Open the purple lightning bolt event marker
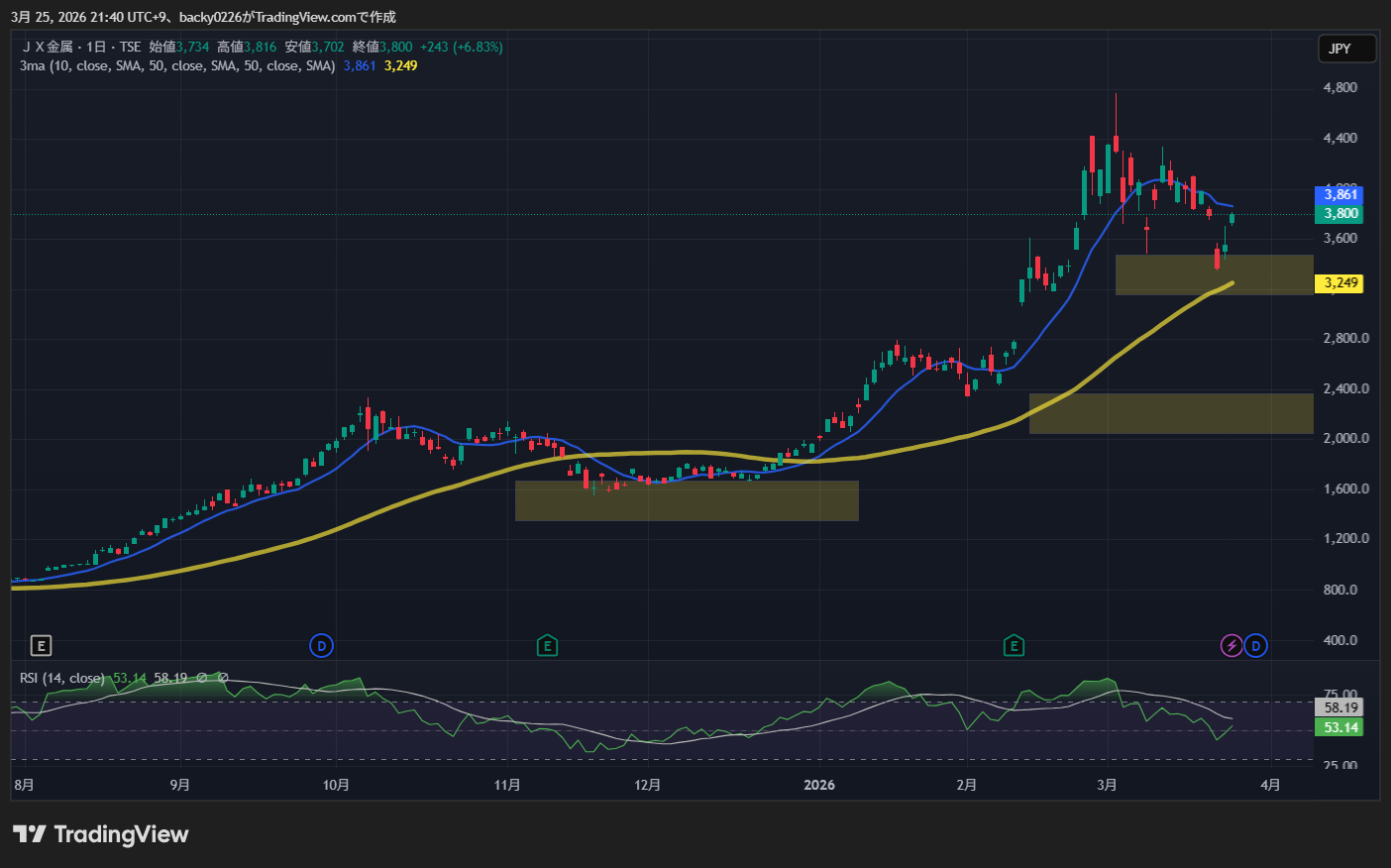Screen dimensions: 1391x868 tap(1230, 646)
